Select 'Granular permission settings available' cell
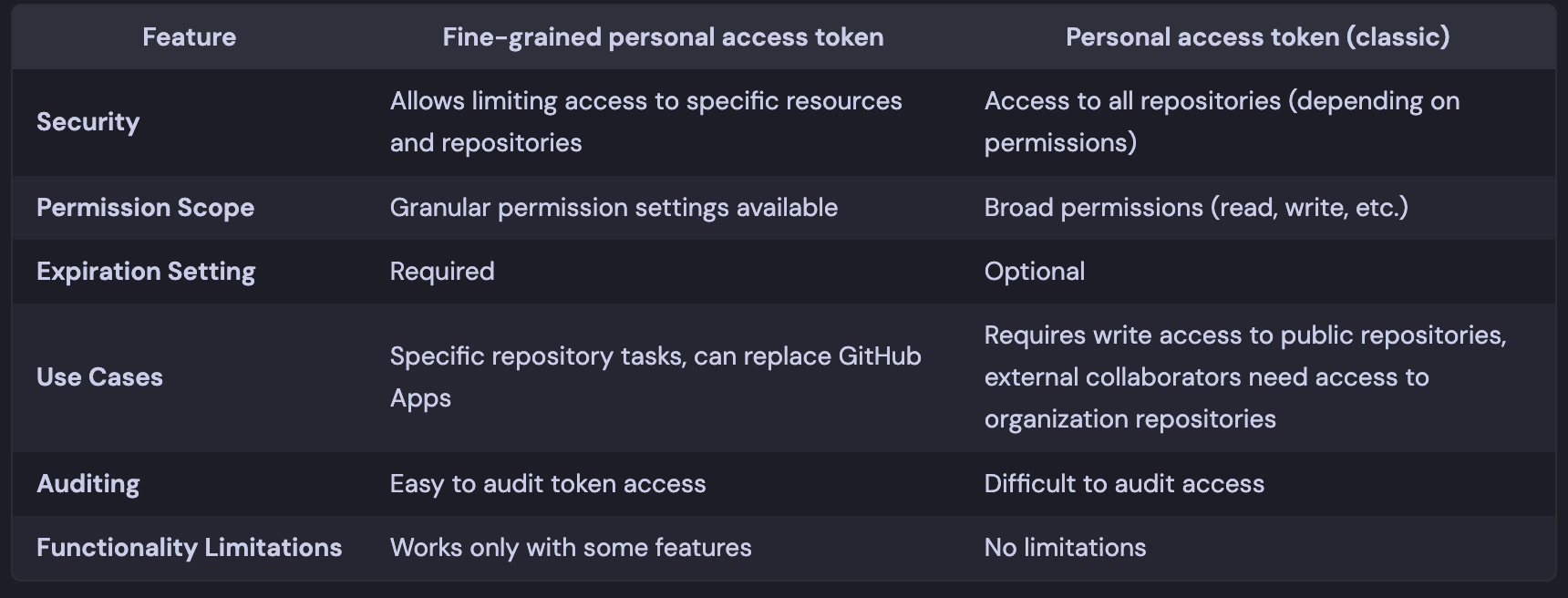The image size is (1568, 598). pyautogui.click(x=614, y=208)
